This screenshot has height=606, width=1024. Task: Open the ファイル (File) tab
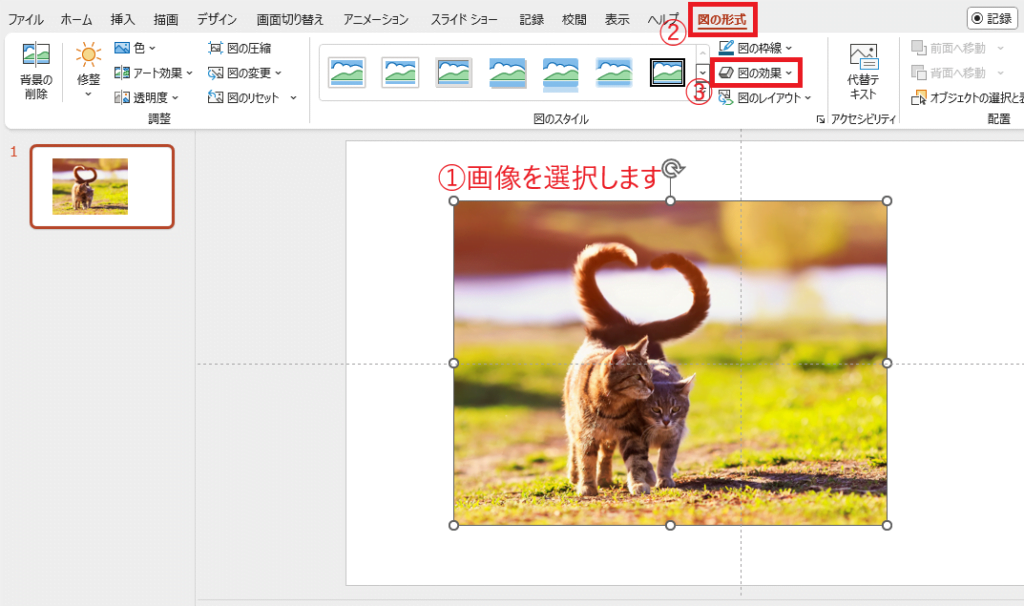coord(25,20)
